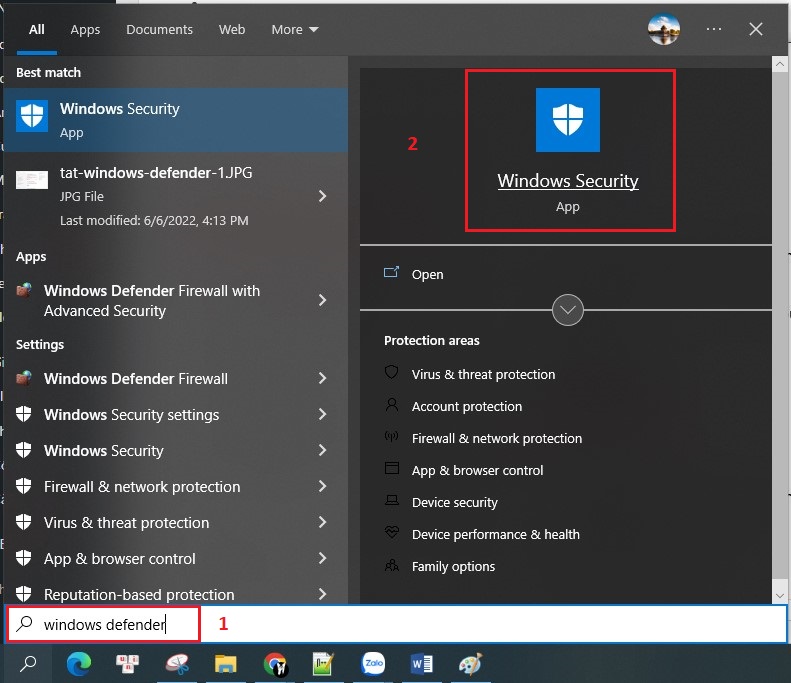This screenshot has width=791, height=683.
Task: Open the three-dot options menu
Action: [x=714, y=29]
